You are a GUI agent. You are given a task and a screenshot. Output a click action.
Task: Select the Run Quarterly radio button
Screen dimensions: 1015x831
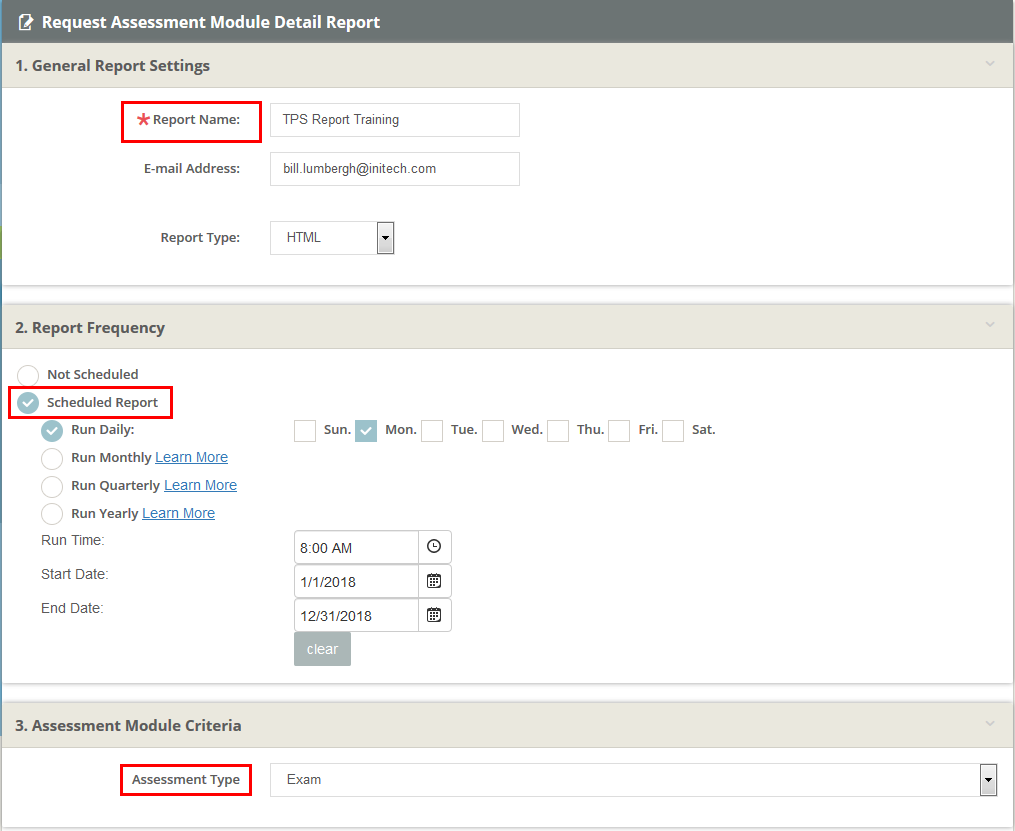[52, 486]
